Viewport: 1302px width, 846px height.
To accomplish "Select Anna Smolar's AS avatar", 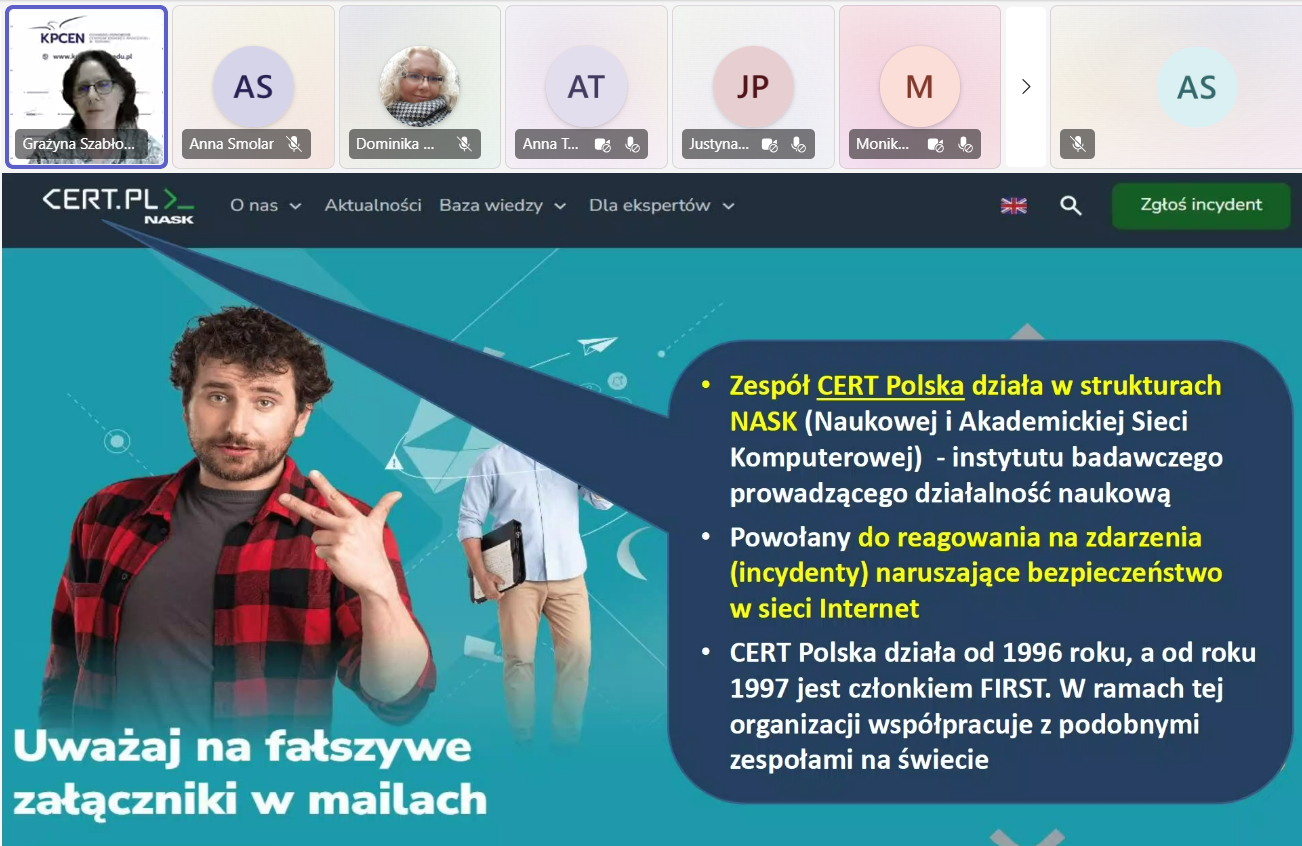I will pos(253,87).
